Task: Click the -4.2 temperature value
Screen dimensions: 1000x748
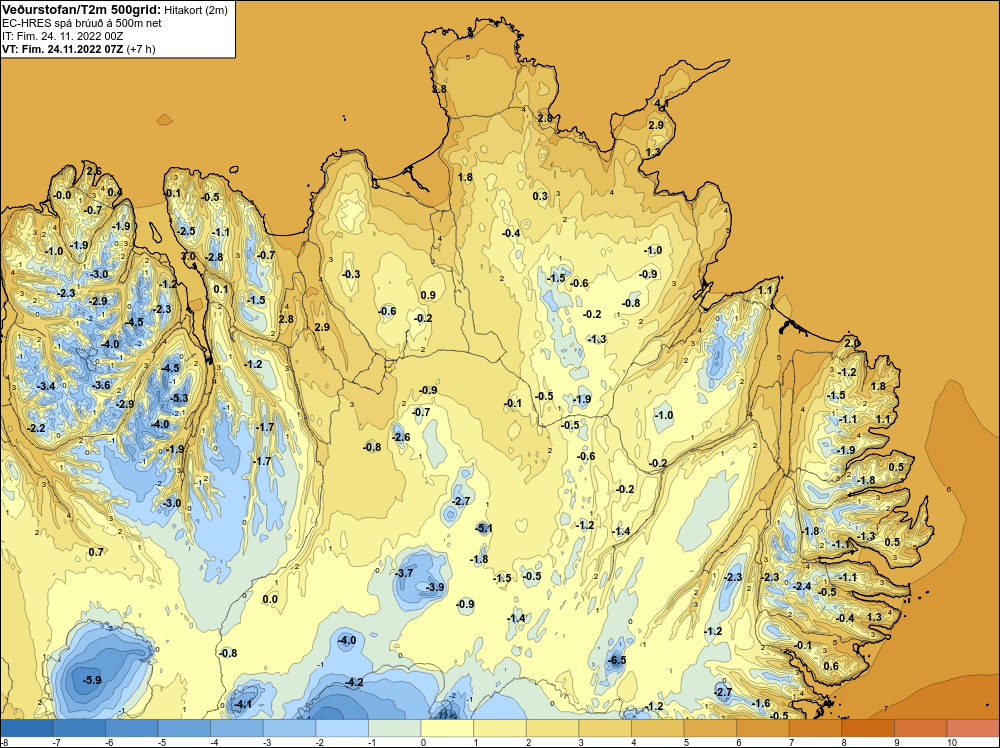Action: point(354,682)
